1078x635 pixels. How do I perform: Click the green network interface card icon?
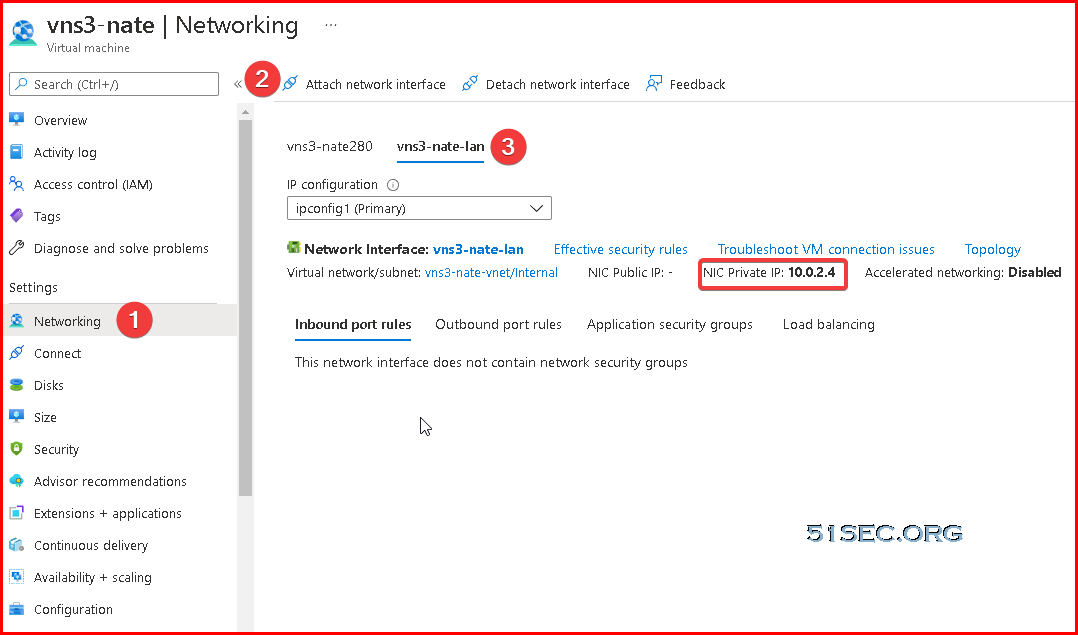(x=294, y=248)
